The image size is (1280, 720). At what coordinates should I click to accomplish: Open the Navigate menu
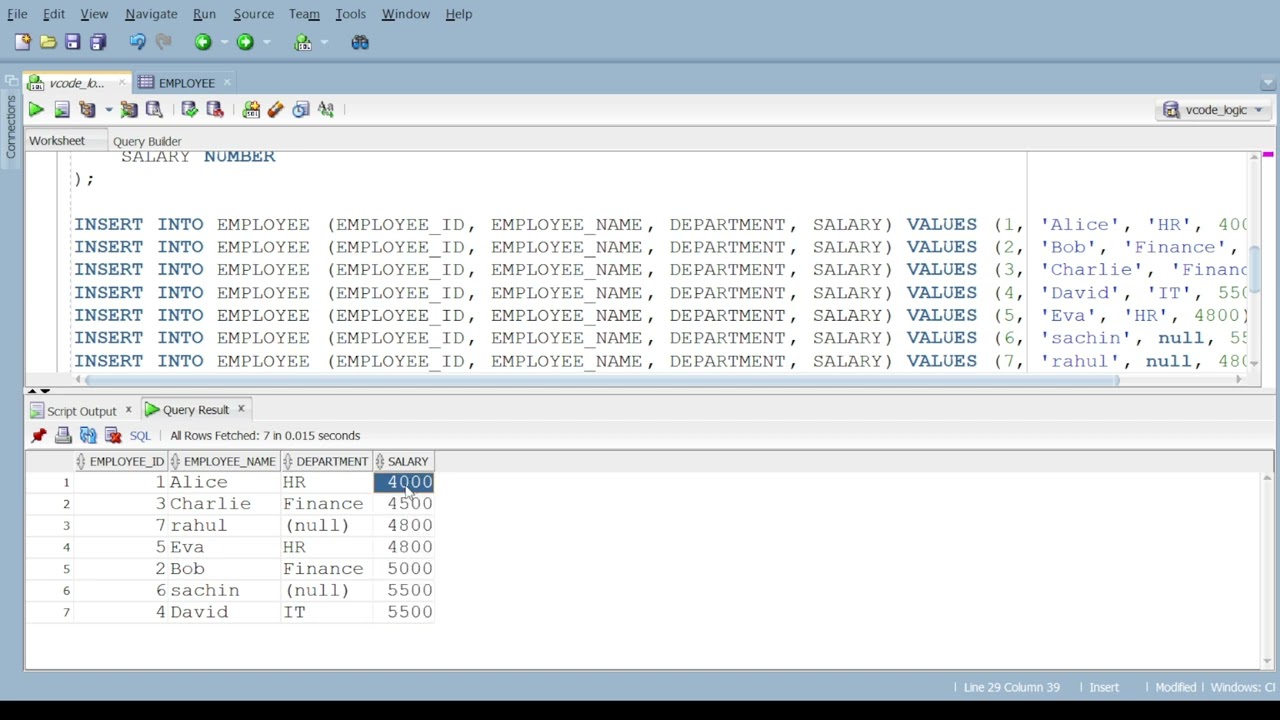pyautogui.click(x=151, y=14)
